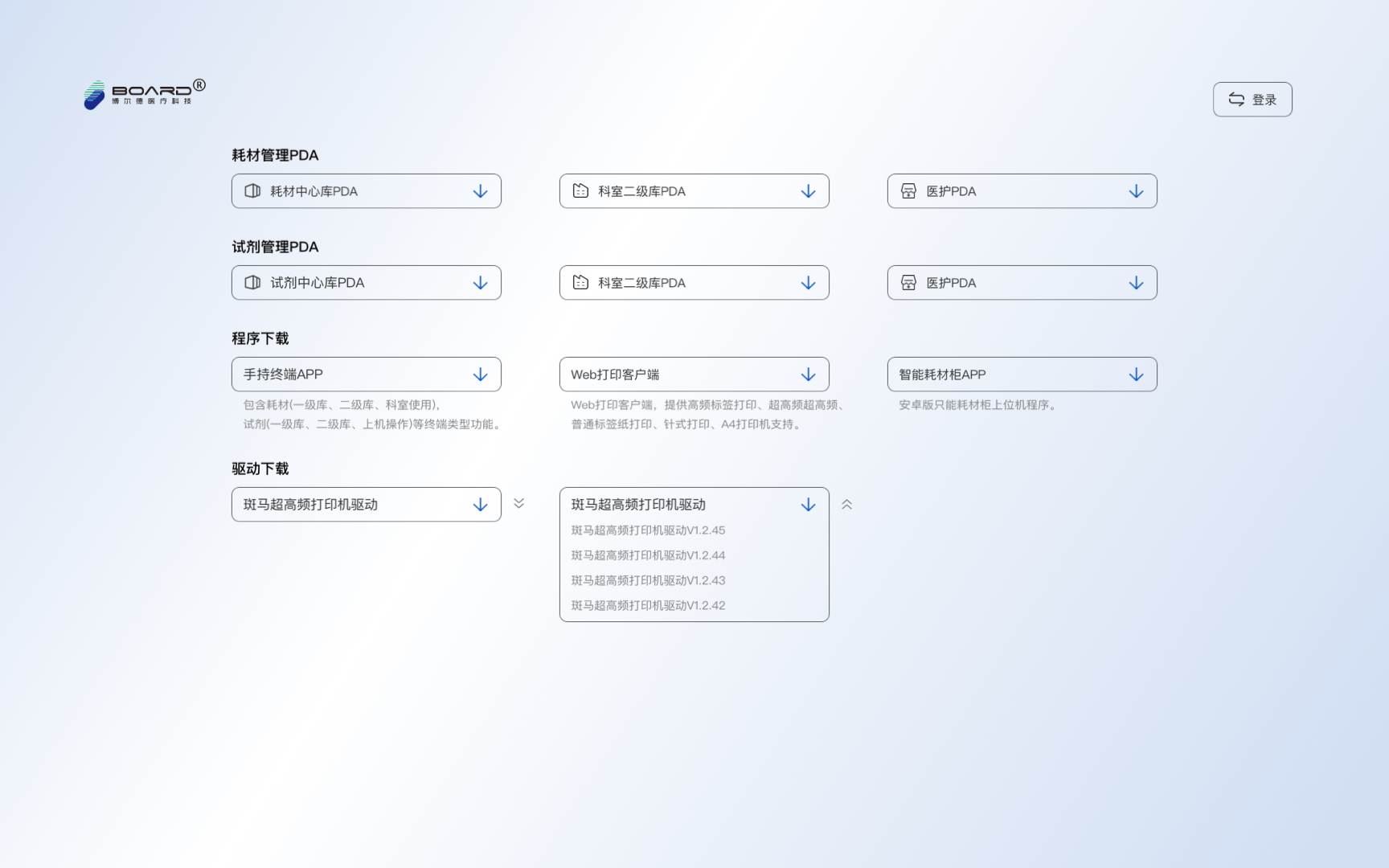This screenshot has height=868, width=1389.
Task: Click the BOARD company logo
Action: (x=145, y=95)
